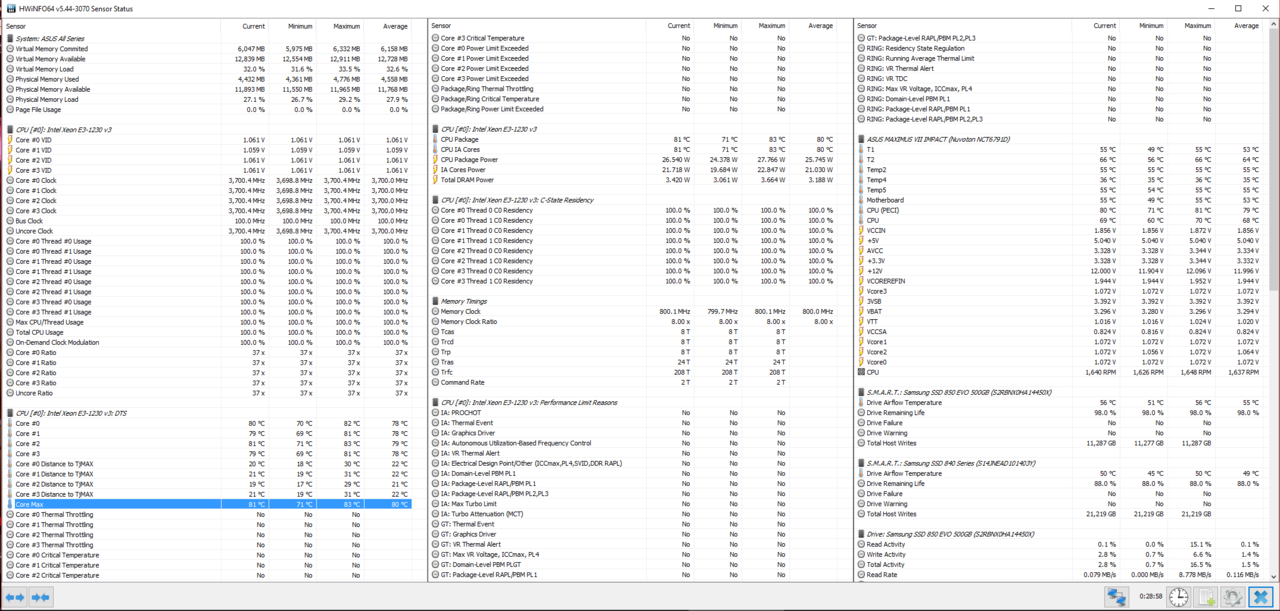Image resolution: width=1280 pixels, height=611 pixels.
Task: Open the network remote monitoring icon
Action: [x=1116, y=597]
